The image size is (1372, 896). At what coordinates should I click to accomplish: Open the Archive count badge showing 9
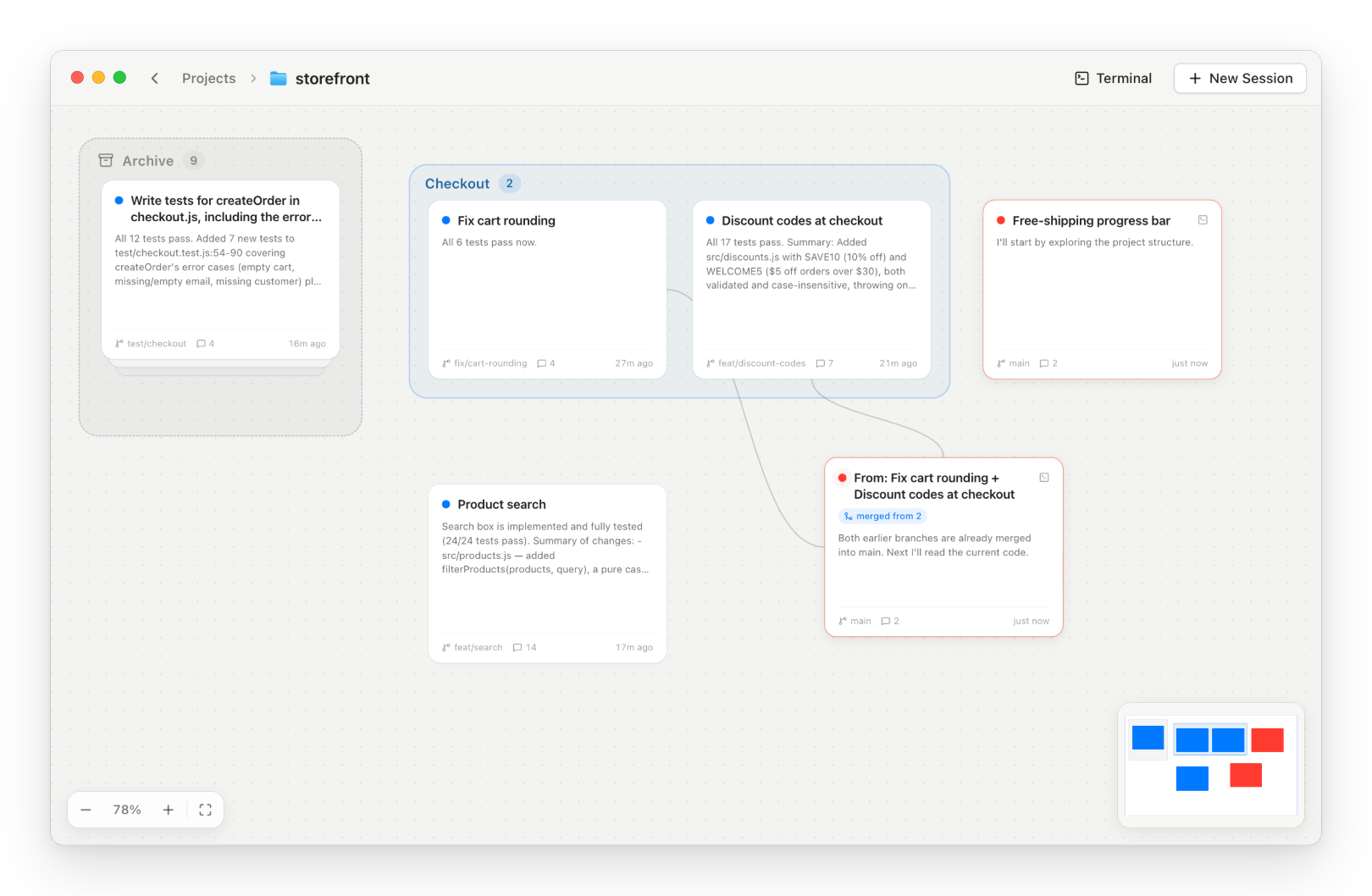194,161
